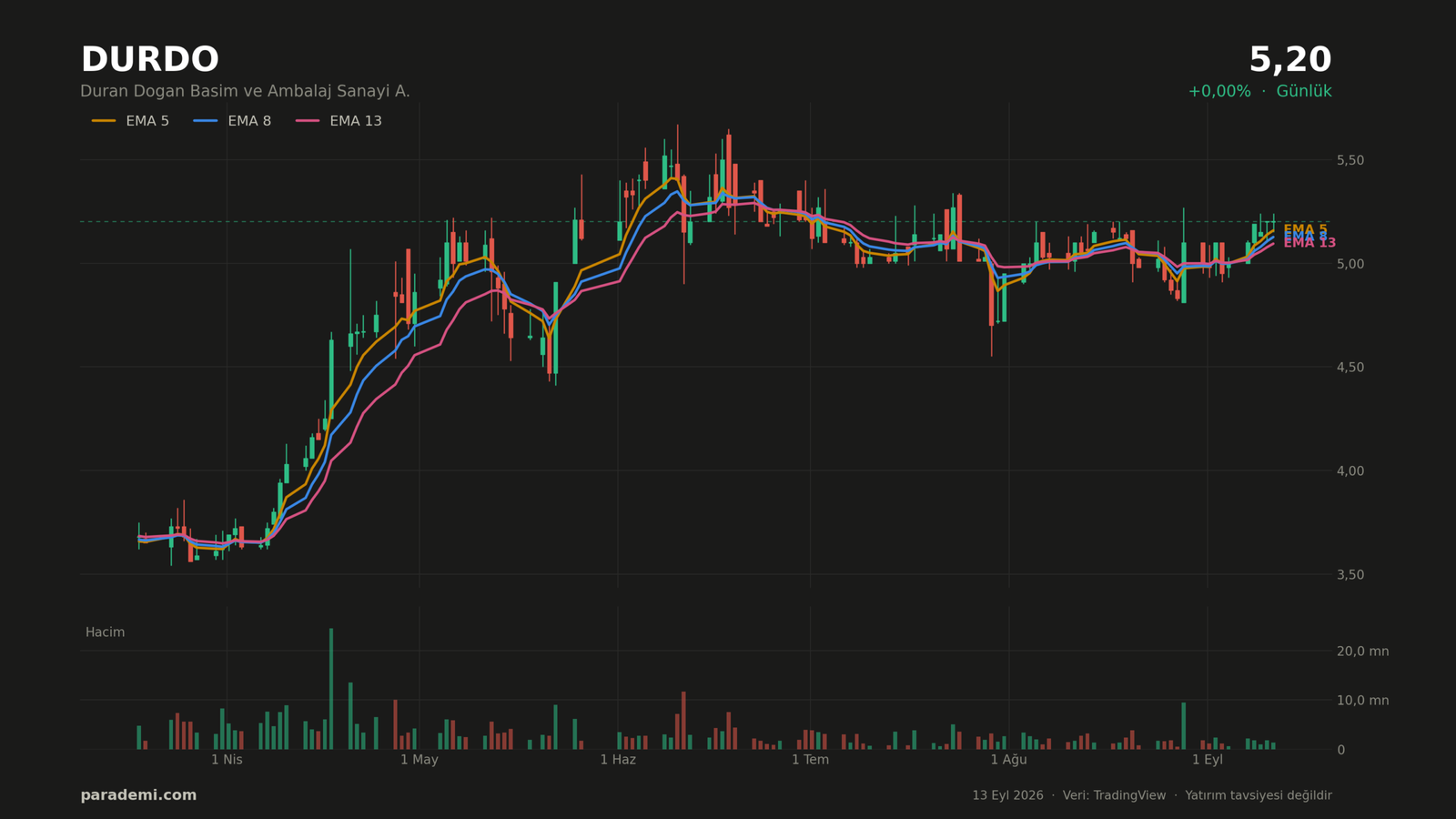Click the pink EMA 13 legend line

coord(308,121)
